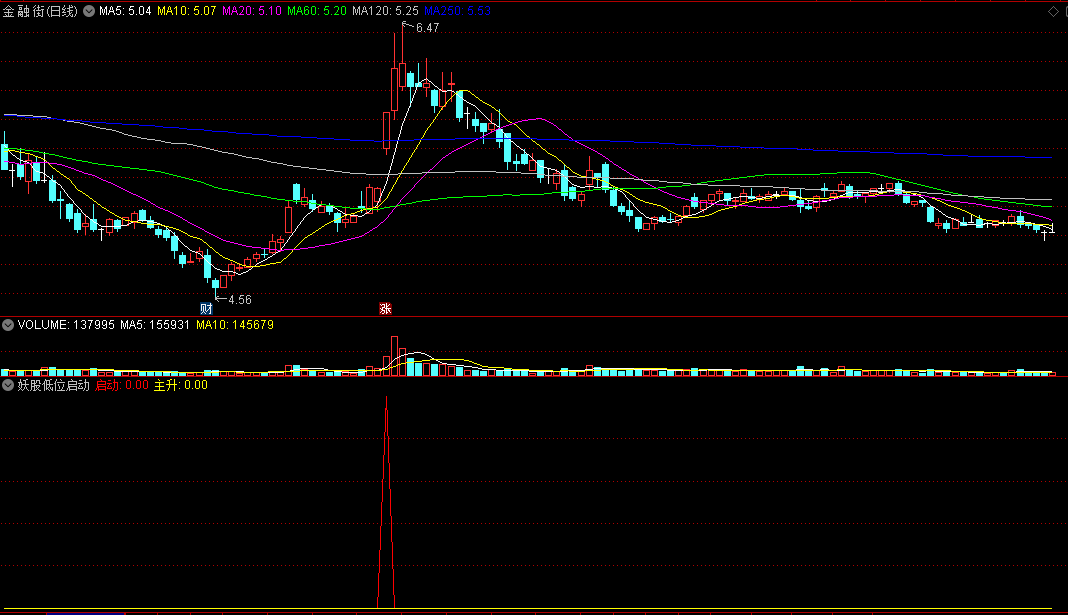
Task: Select the MA5: 5.04 label
Action: point(125,11)
